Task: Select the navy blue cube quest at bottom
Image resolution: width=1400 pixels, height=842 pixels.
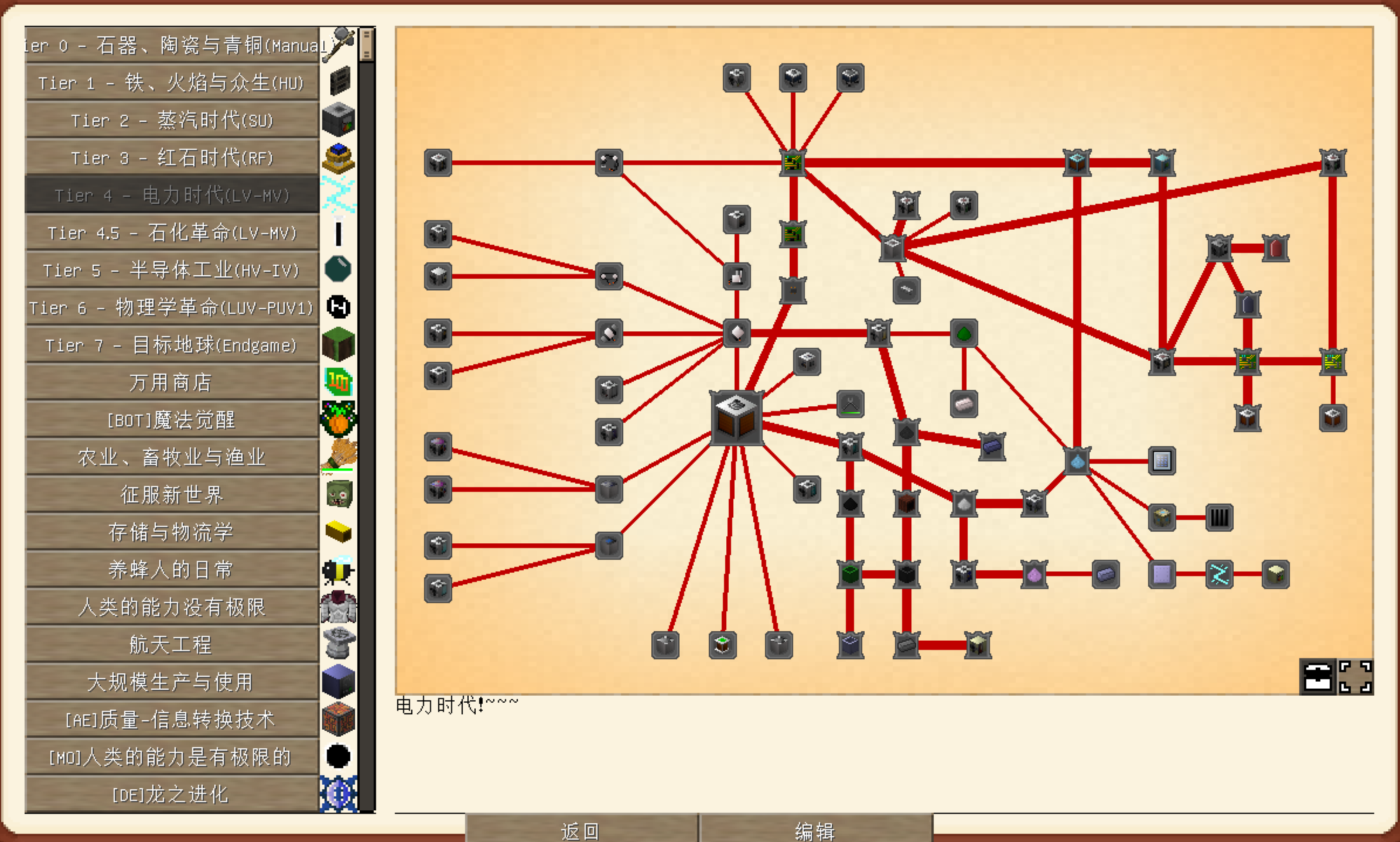Action: click(x=850, y=645)
